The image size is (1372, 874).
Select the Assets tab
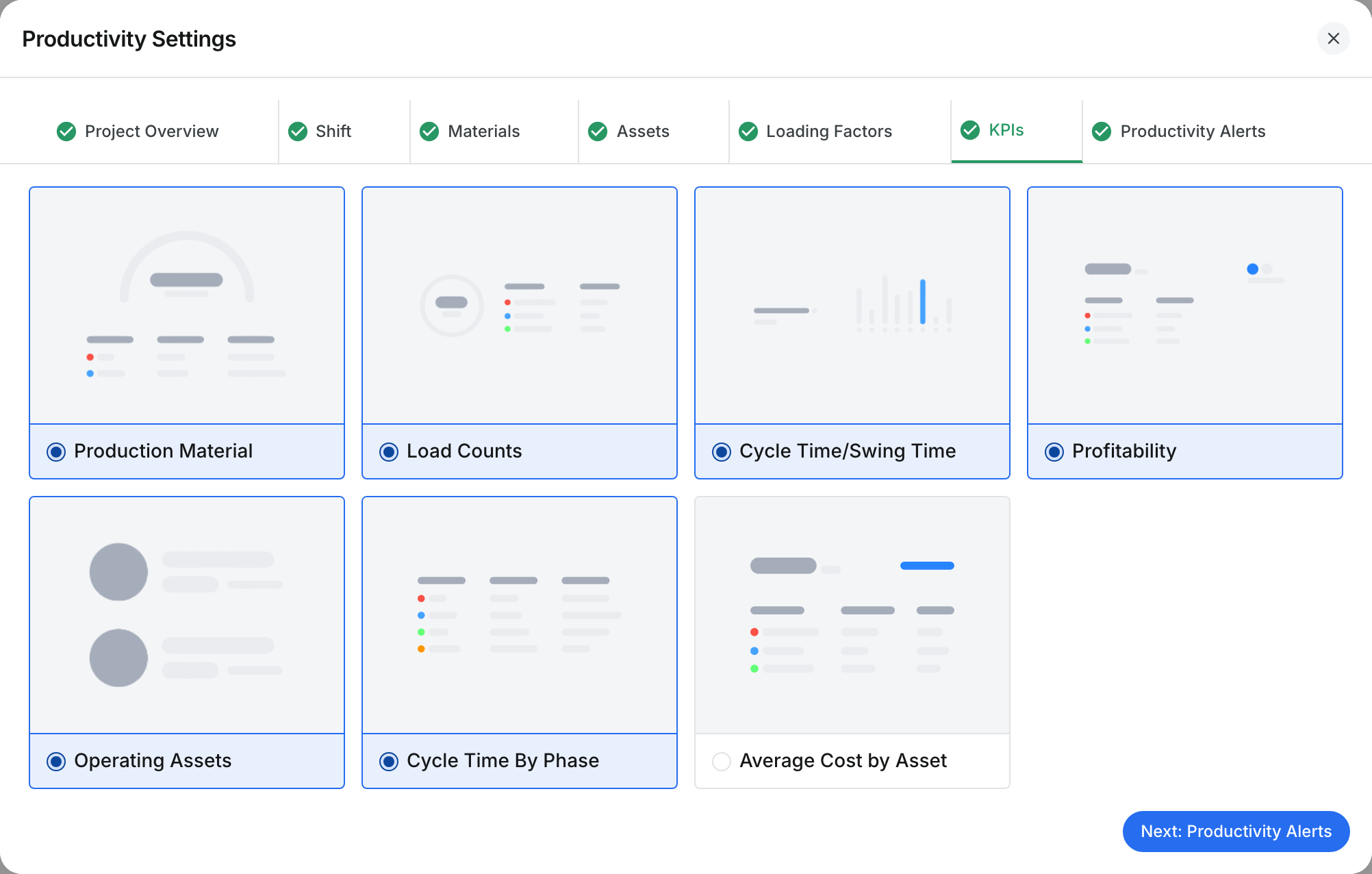point(654,131)
